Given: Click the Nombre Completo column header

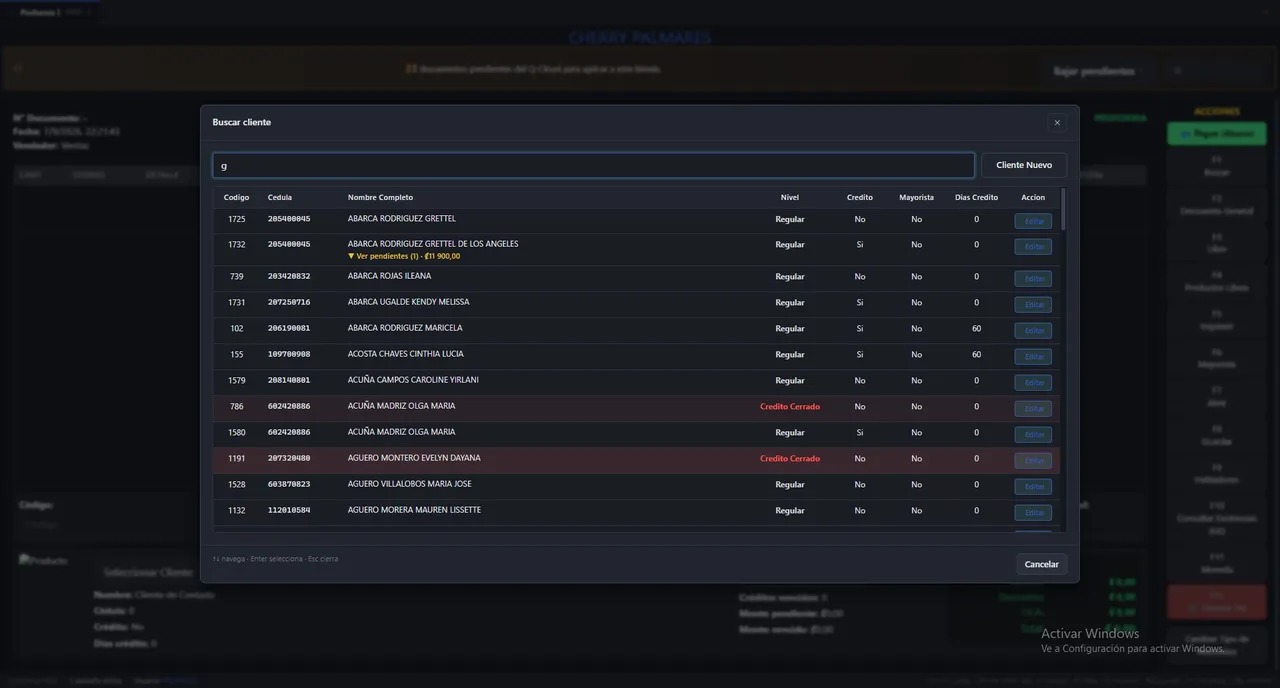Looking at the screenshot, I should pyautogui.click(x=380, y=197).
